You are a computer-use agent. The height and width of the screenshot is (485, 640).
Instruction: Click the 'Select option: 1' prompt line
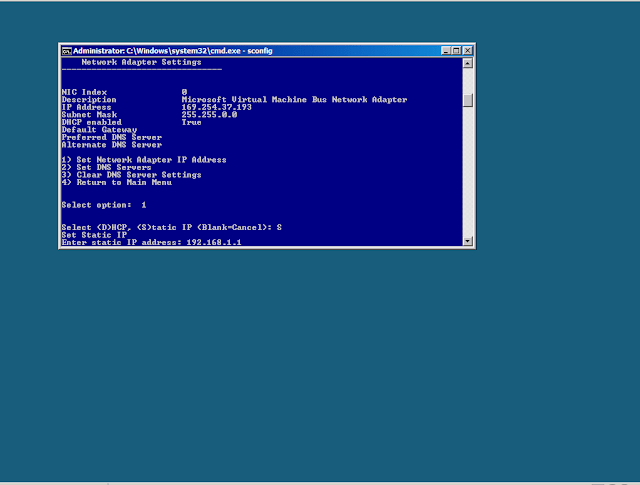pos(104,204)
